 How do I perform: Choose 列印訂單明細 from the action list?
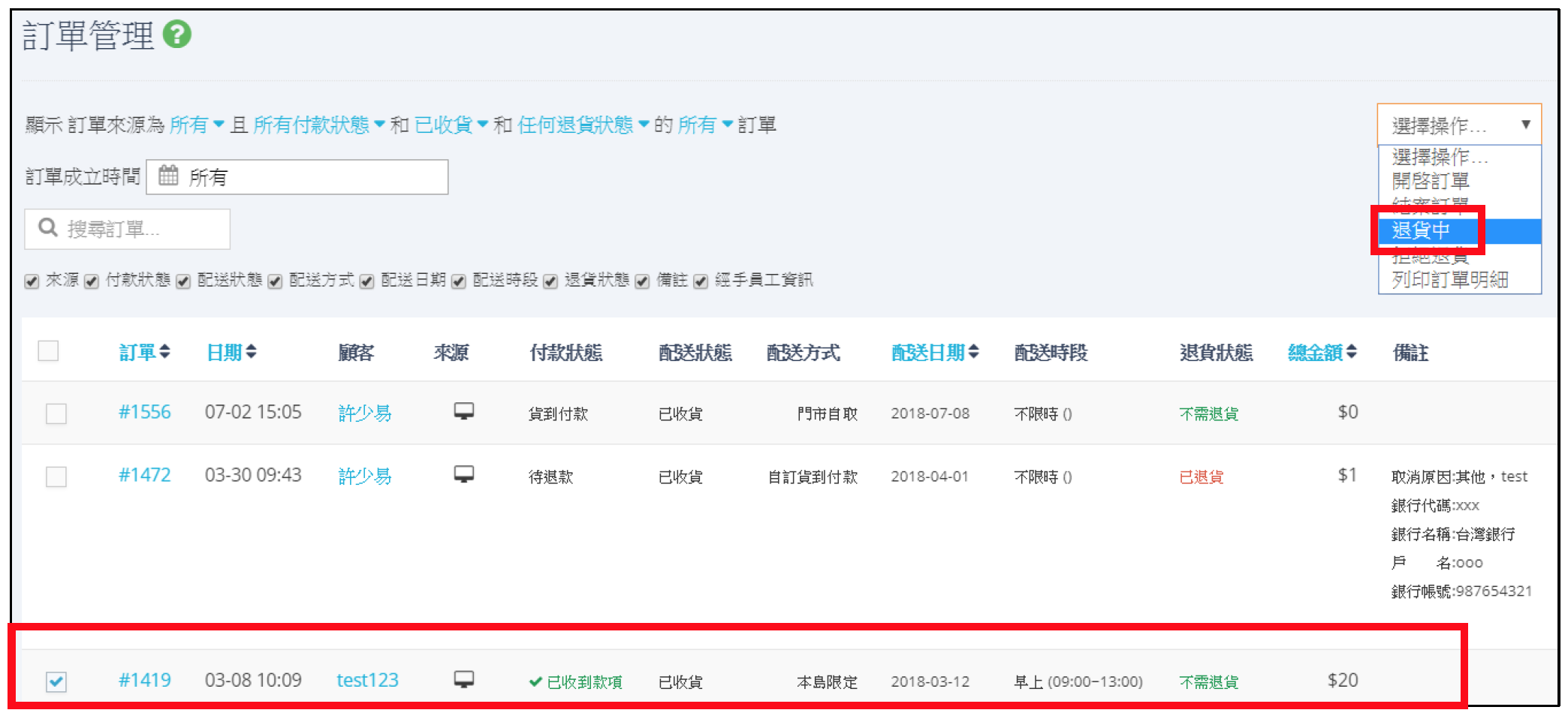tap(1459, 280)
